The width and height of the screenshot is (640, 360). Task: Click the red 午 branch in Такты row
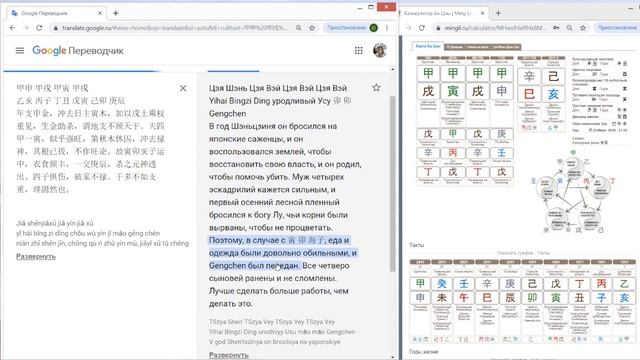tap(464, 297)
